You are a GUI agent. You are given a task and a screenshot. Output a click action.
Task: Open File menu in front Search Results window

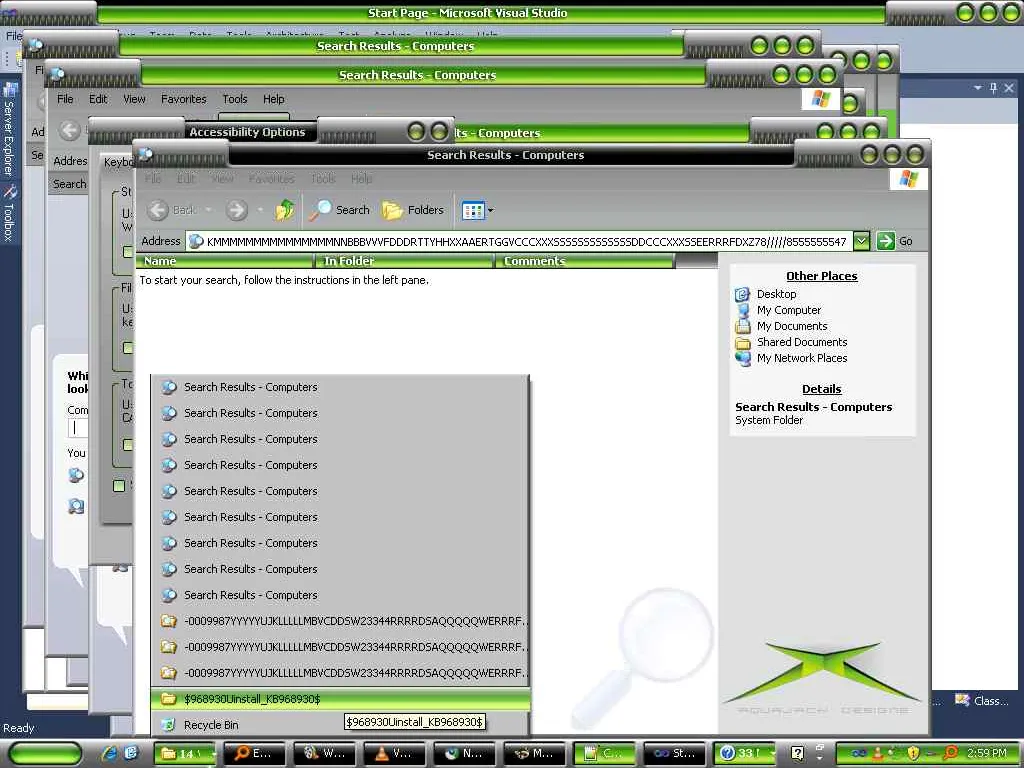(x=153, y=178)
